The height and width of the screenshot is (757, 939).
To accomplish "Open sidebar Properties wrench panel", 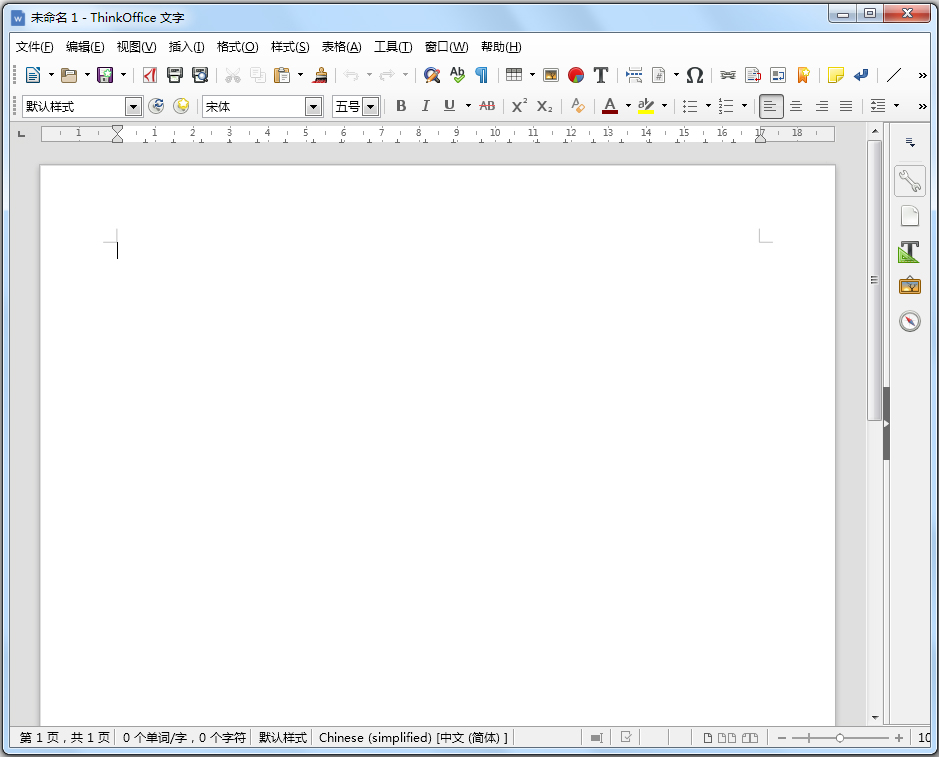I will tap(910, 181).
